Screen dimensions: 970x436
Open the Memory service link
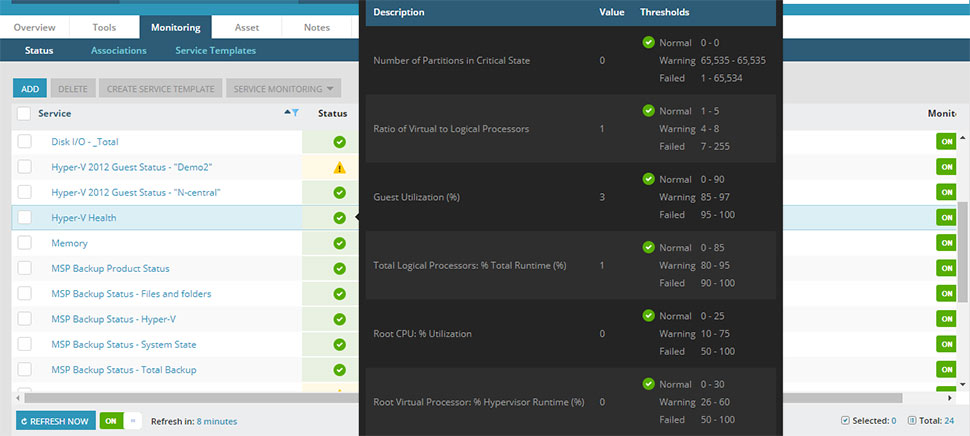coord(69,243)
